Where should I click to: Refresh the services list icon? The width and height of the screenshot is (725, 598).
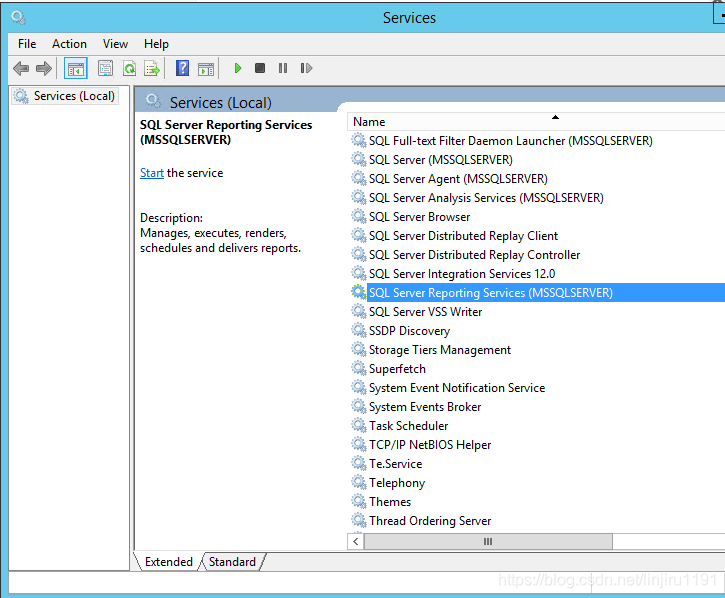[x=129, y=68]
